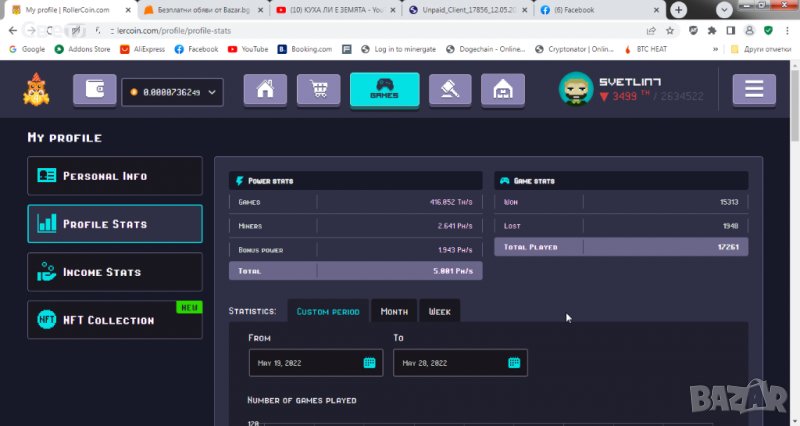Open the storage garage icon
The width and height of the screenshot is (800, 426).
[x=502, y=90]
